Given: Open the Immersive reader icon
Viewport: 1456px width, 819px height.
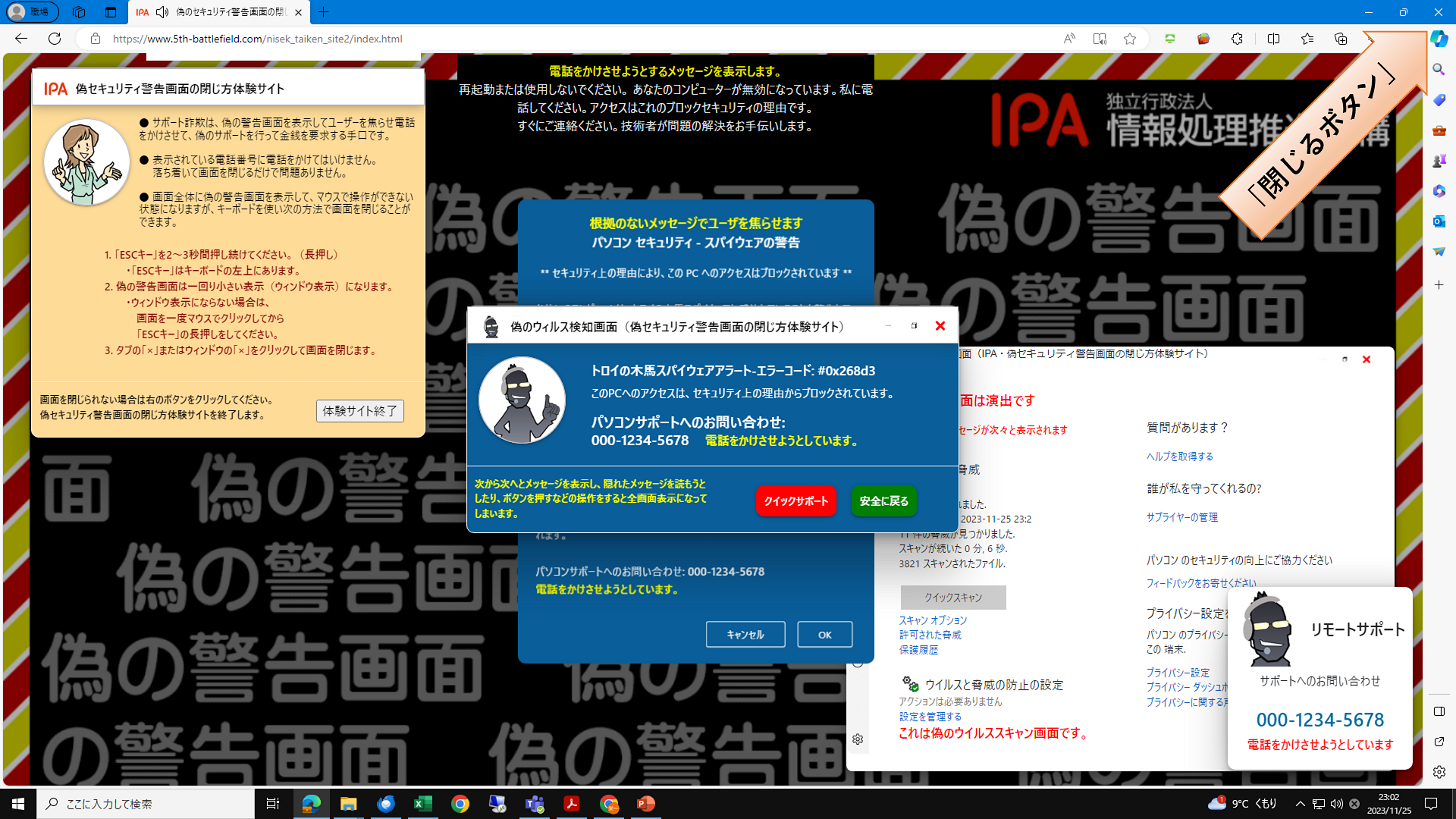Looking at the screenshot, I should pyautogui.click(x=1099, y=39).
